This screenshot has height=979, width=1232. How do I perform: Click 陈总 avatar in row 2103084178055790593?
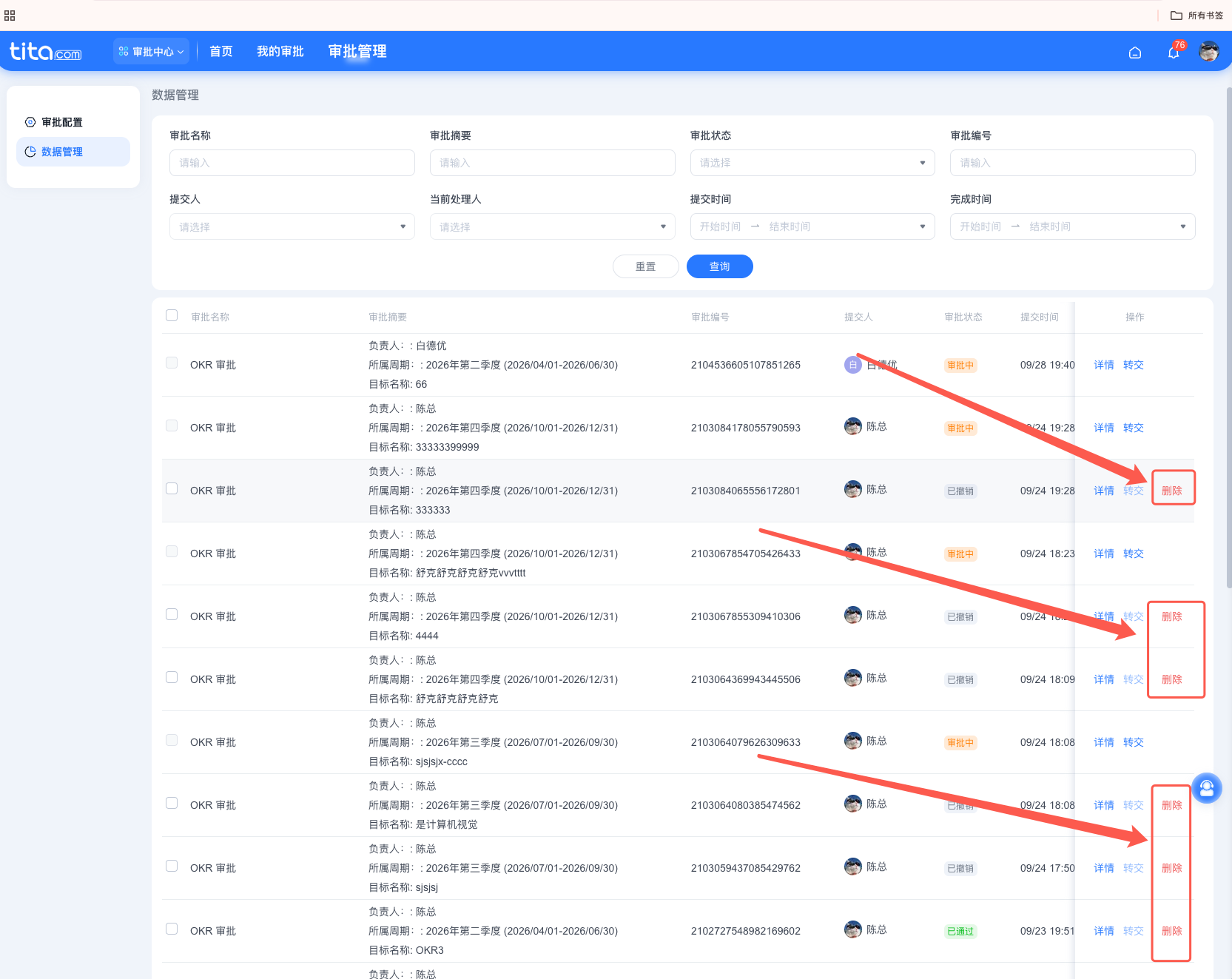click(853, 426)
